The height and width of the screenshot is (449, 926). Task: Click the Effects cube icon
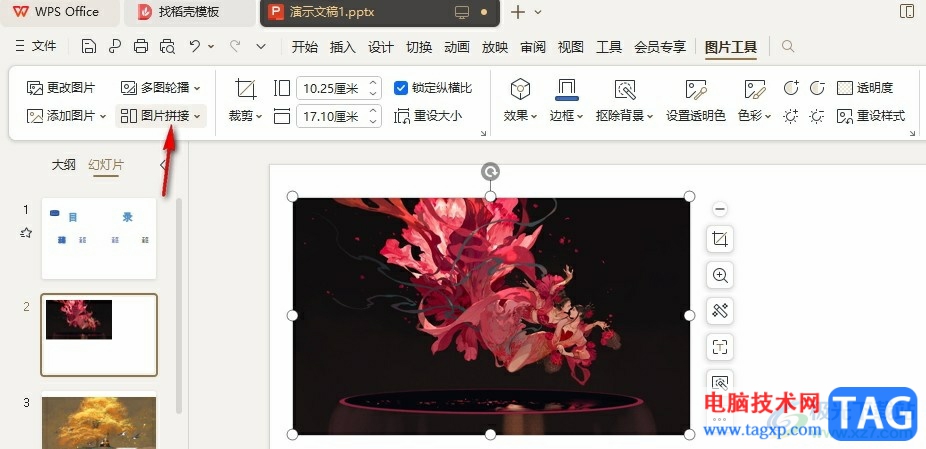point(520,89)
